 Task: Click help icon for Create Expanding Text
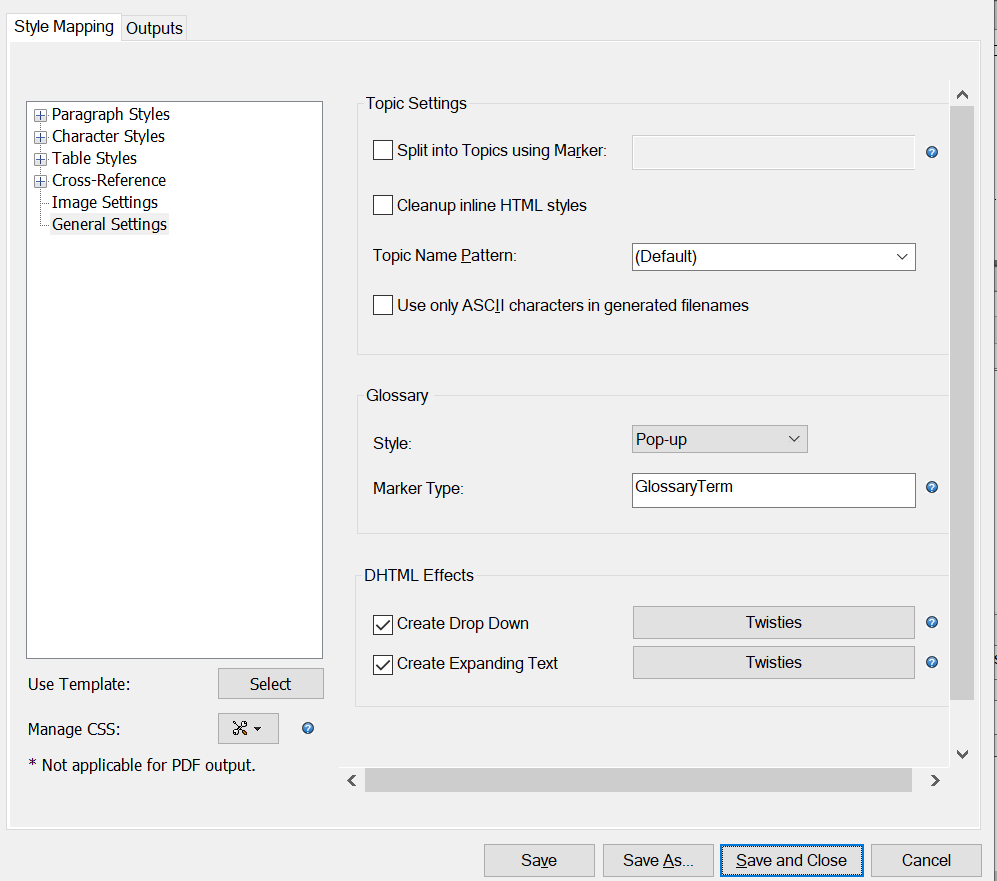click(932, 662)
